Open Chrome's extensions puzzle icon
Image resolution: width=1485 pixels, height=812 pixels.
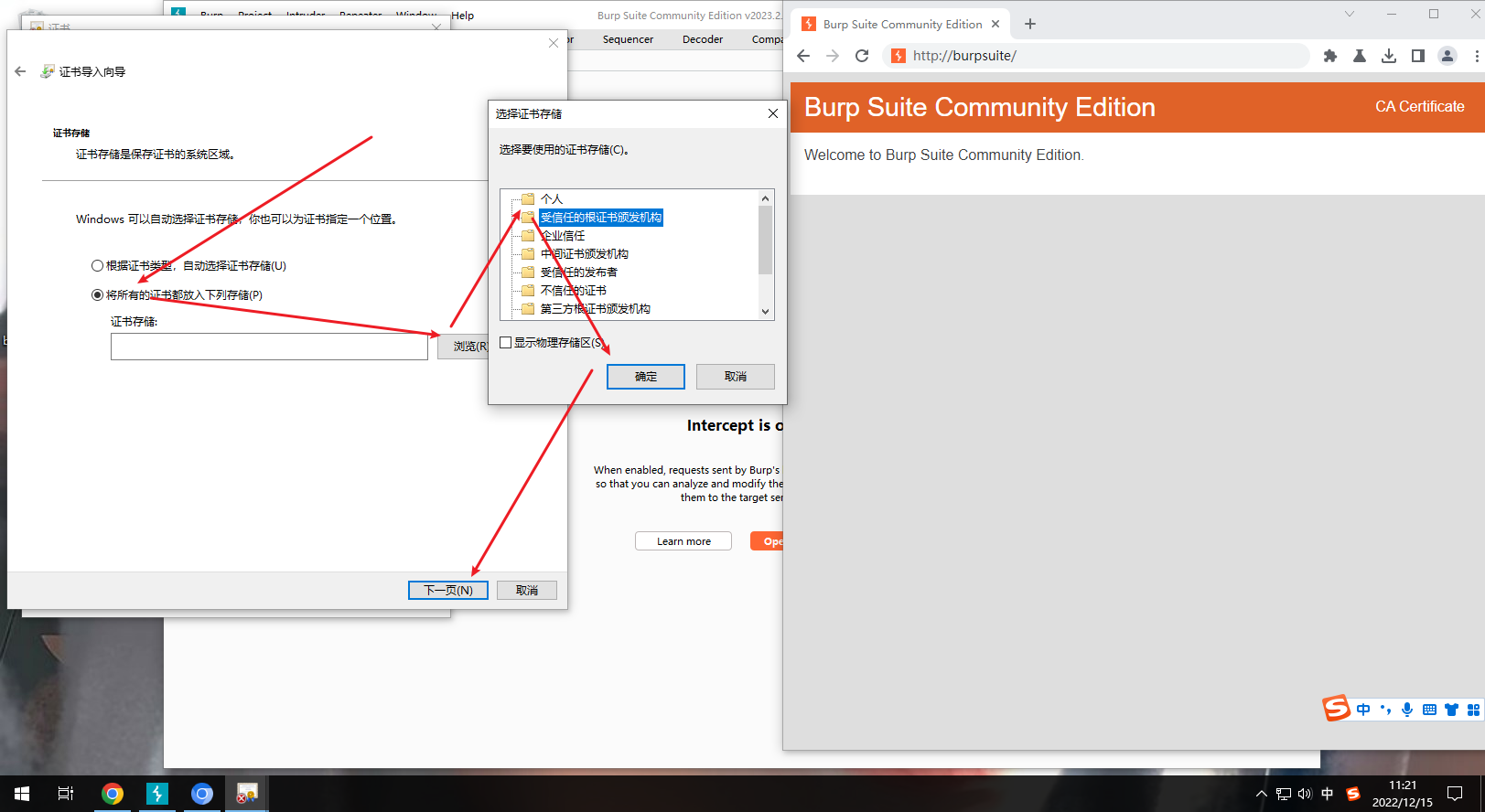coord(1330,56)
